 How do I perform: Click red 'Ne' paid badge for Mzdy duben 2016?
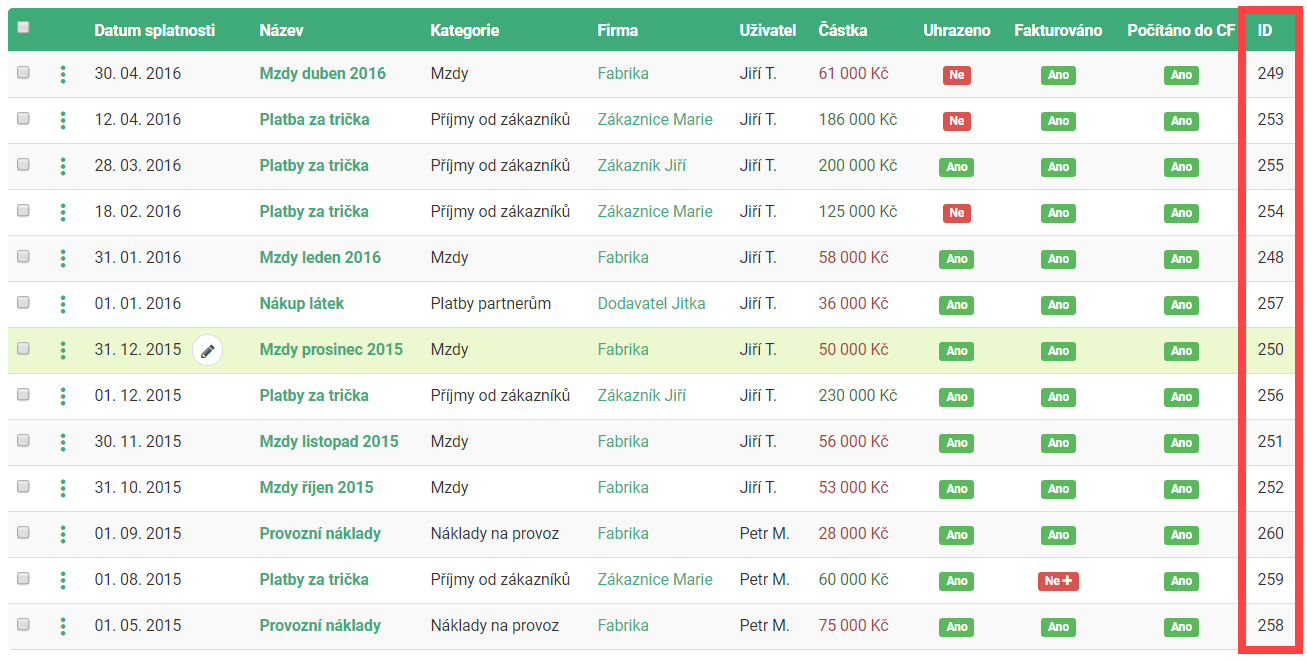coord(956,75)
